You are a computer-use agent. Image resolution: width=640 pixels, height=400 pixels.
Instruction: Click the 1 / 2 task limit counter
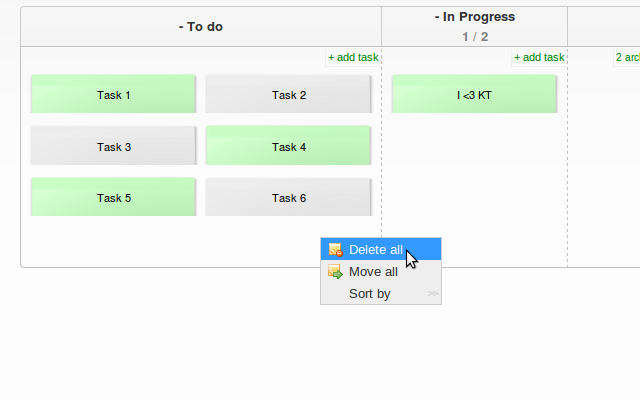coord(475,36)
